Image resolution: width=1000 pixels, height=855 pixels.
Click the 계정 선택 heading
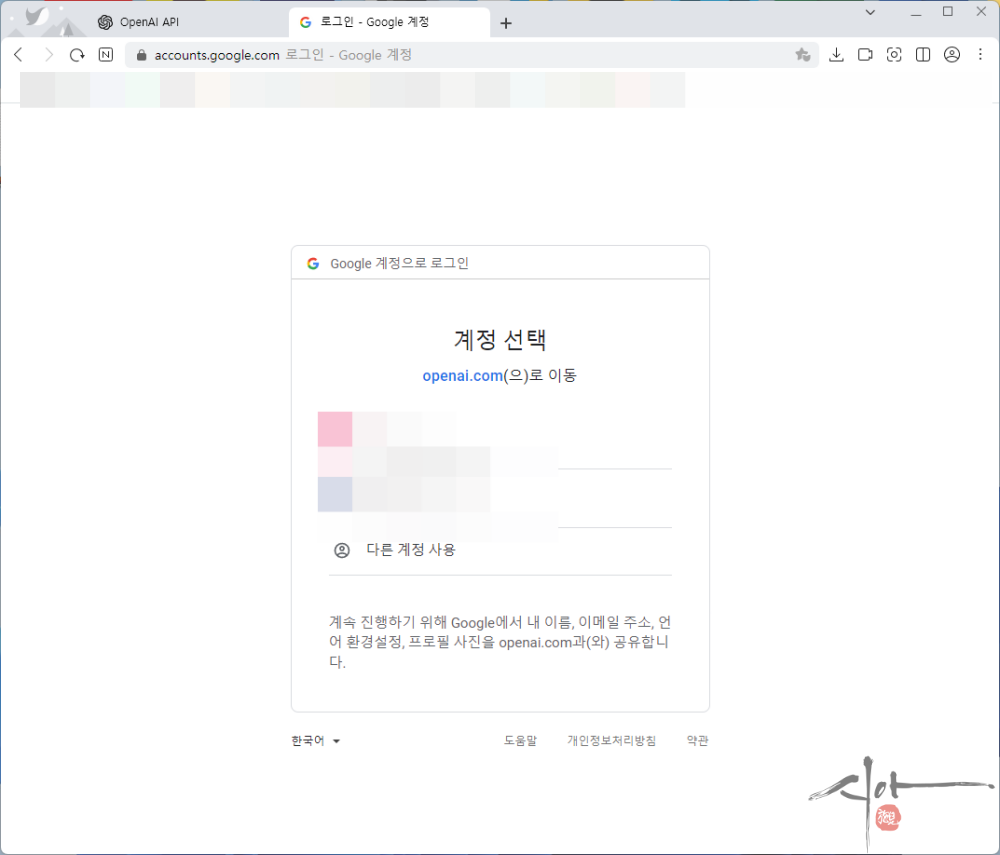tap(500, 339)
